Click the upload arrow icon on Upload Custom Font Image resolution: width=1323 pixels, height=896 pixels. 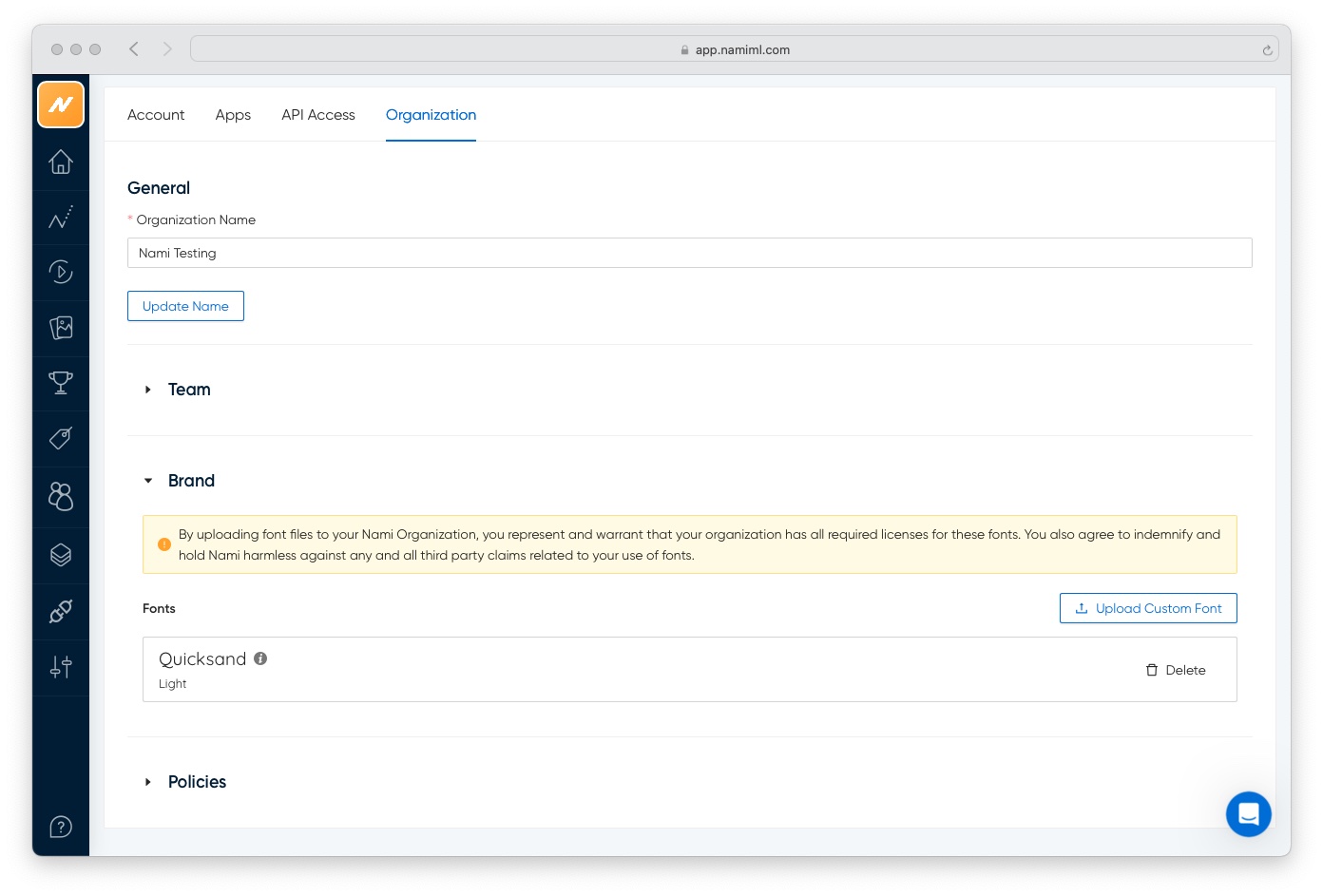[x=1082, y=608]
